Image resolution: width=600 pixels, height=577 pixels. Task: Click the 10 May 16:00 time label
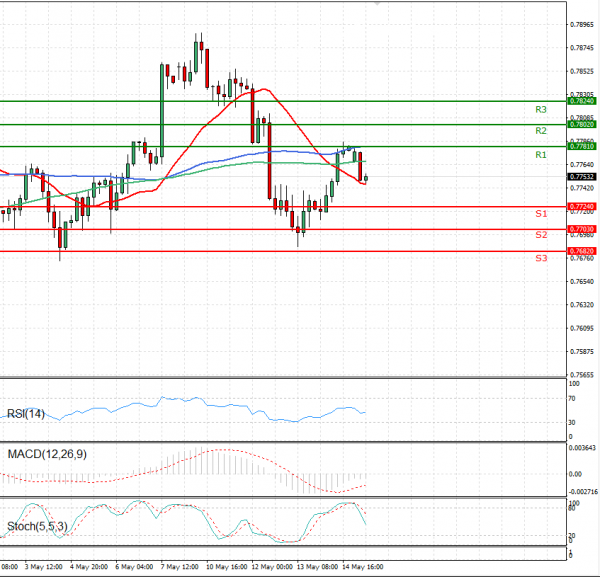pyautogui.click(x=227, y=567)
